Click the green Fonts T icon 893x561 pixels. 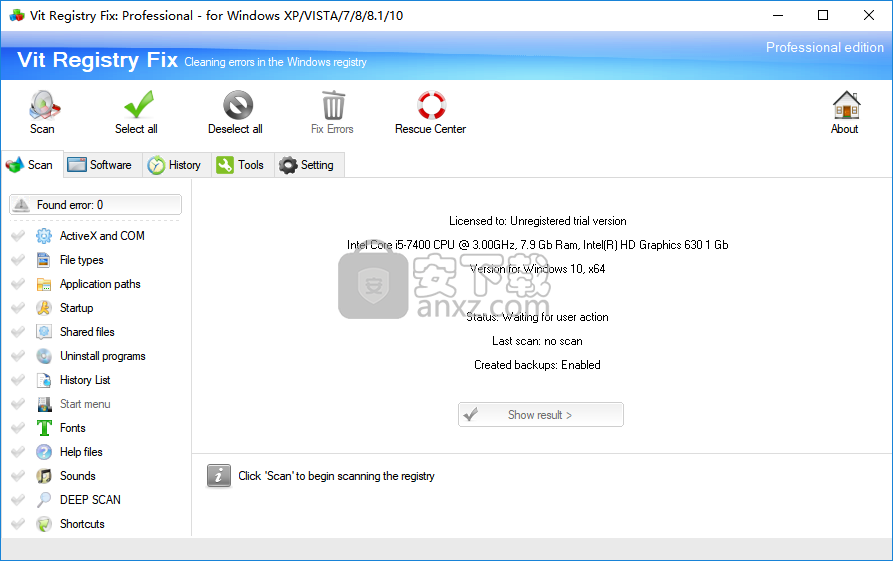point(44,428)
